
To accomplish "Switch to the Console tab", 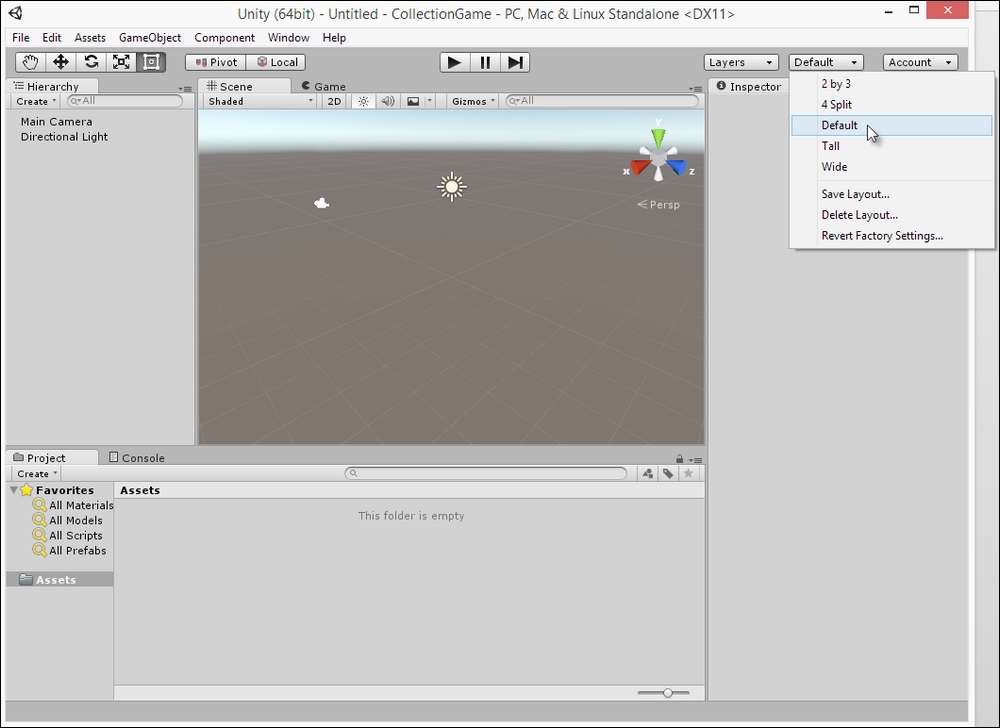I will [140, 457].
